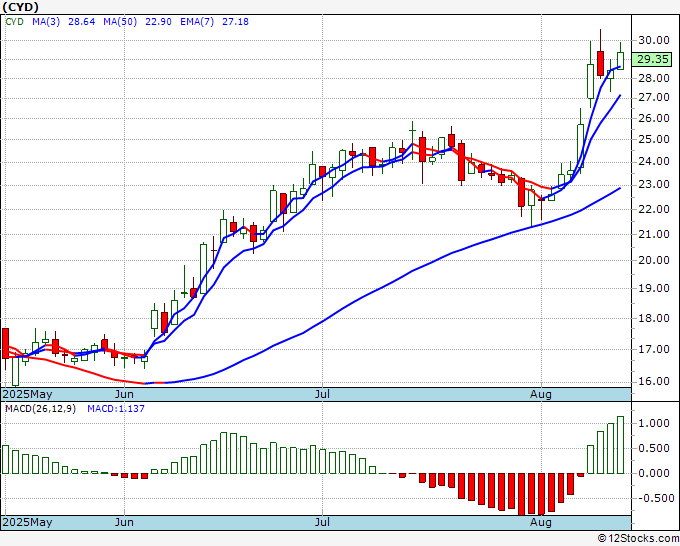Select the CYD legend label
The image size is (680, 546).
pyautogui.click(x=14, y=22)
